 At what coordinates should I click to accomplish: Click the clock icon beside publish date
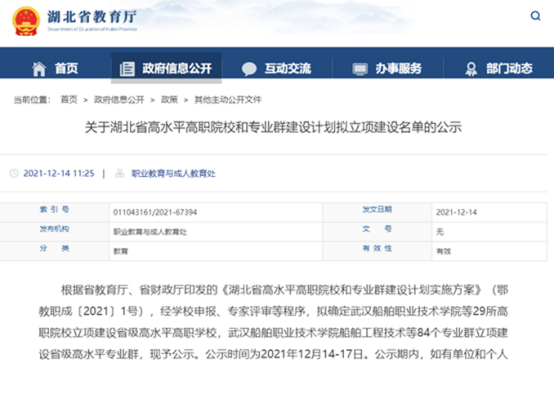[x=14, y=173]
